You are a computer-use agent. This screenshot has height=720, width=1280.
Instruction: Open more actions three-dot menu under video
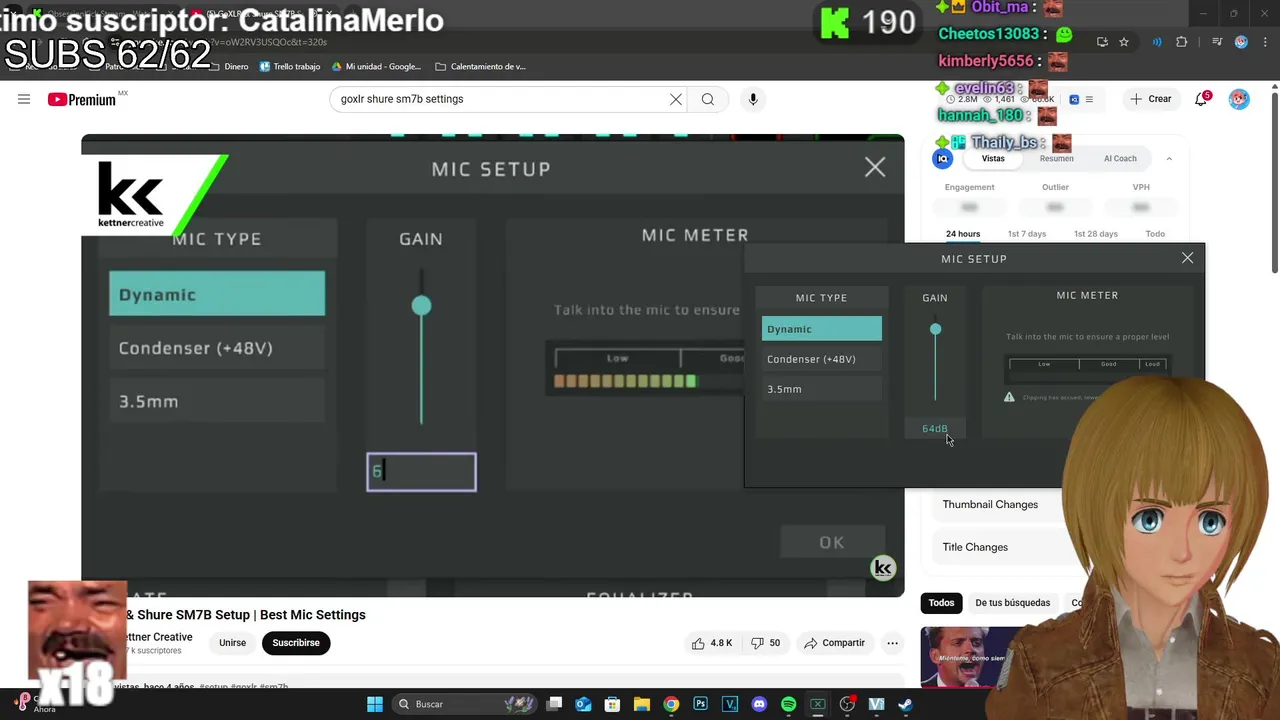coord(892,643)
